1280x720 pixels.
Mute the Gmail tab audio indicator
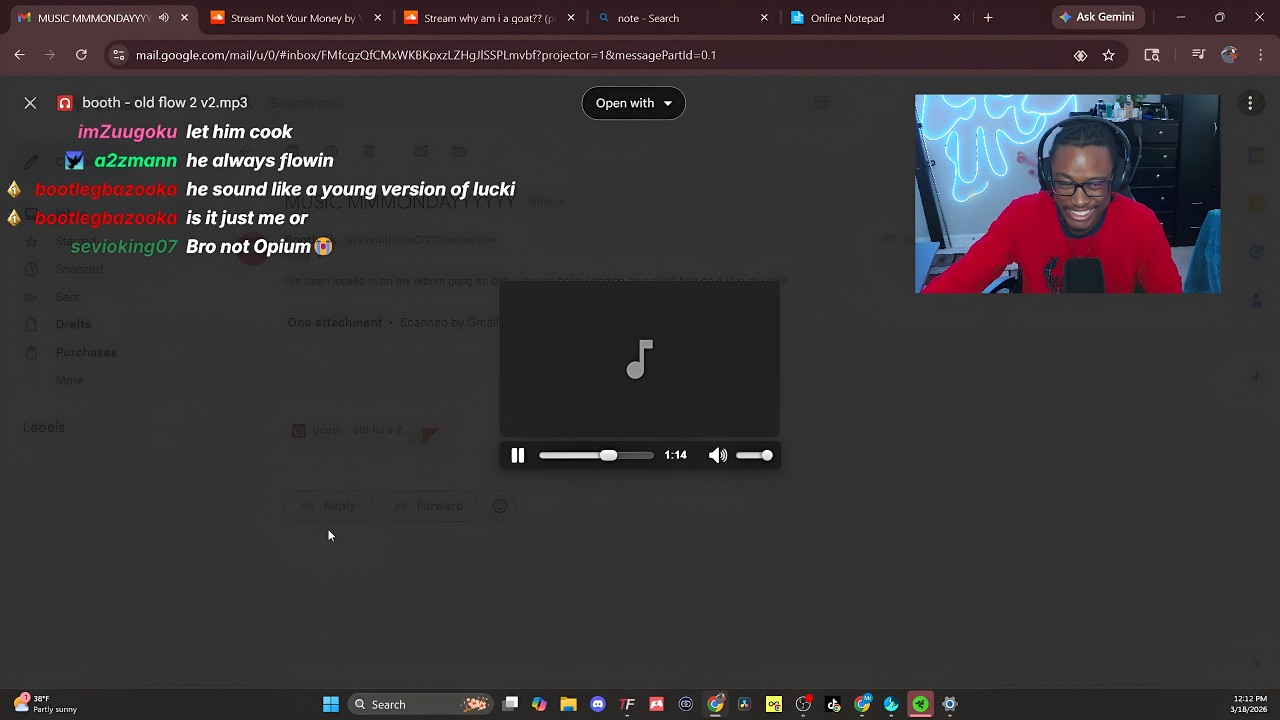(x=164, y=18)
